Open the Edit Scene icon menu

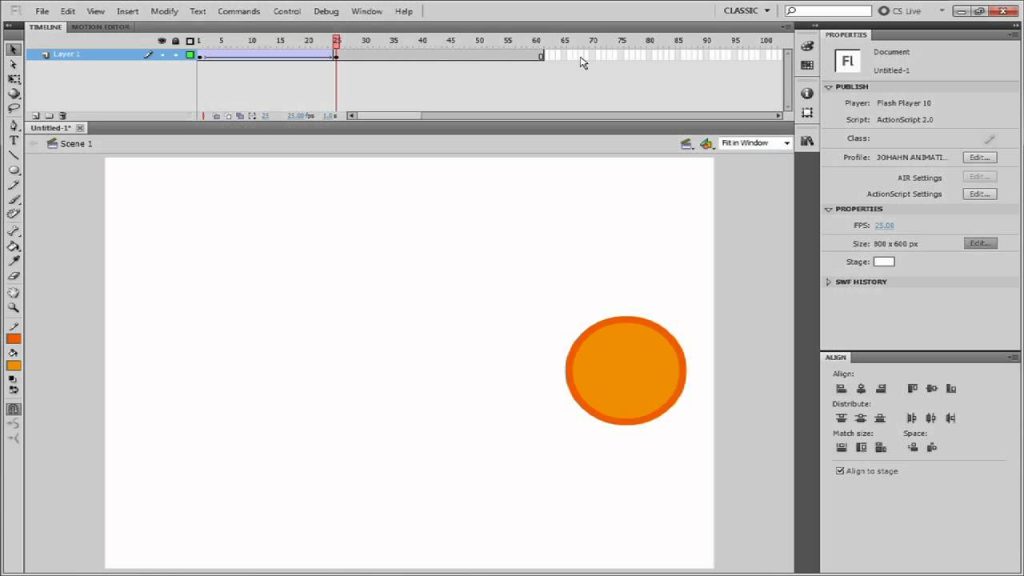(686, 144)
